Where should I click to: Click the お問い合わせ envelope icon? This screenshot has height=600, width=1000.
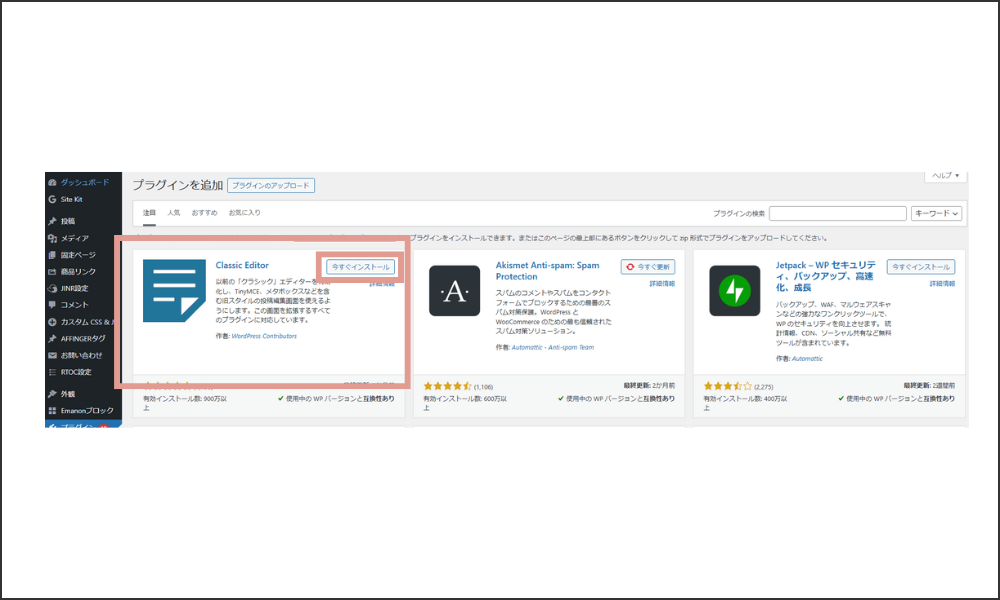(x=52, y=355)
